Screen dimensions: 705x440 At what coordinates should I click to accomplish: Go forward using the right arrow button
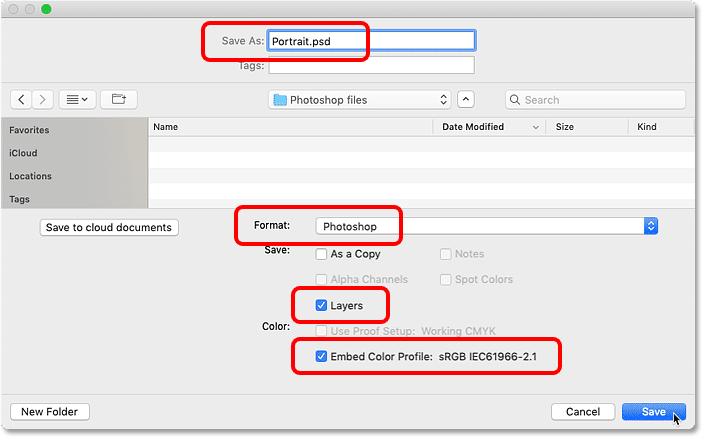pyautogui.click(x=42, y=99)
